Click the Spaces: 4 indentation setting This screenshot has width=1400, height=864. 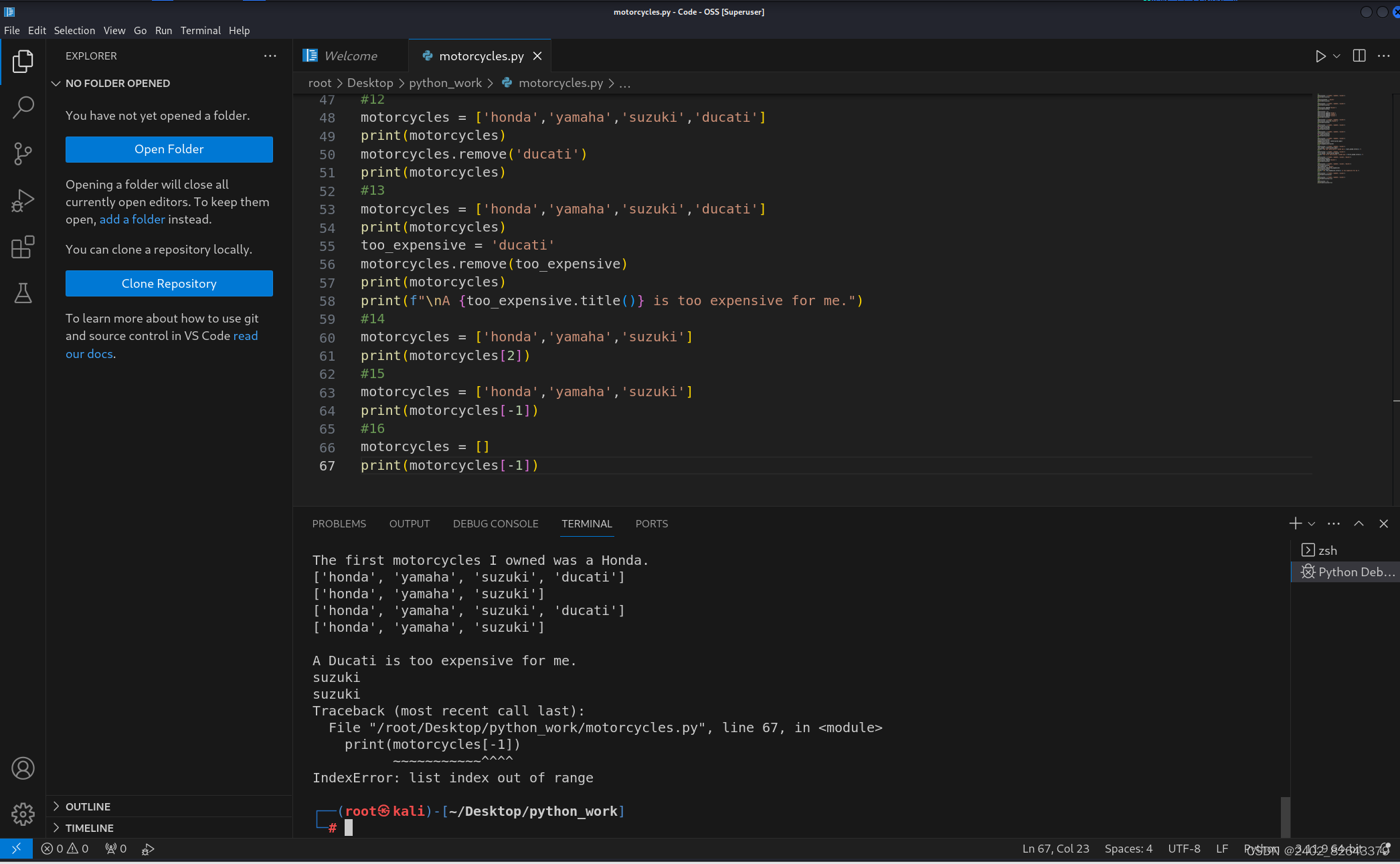click(x=1128, y=849)
